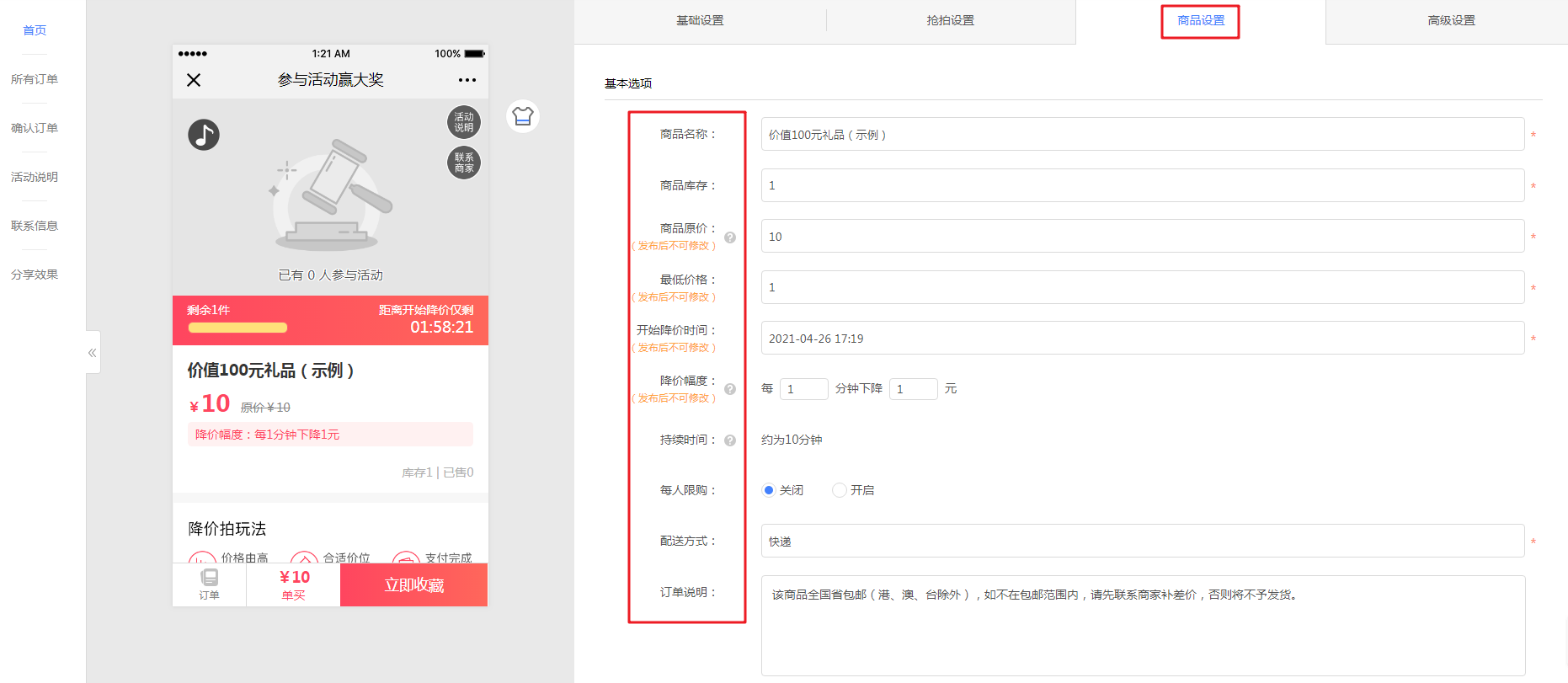
Task: Click the 最低价格 input field
Action: (x=1143, y=287)
